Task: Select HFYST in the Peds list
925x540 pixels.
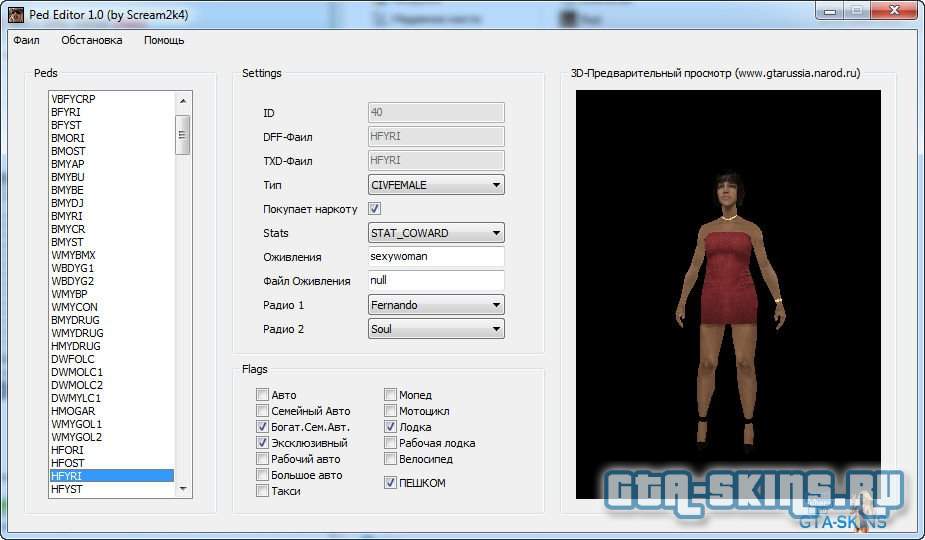Action: pos(112,489)
